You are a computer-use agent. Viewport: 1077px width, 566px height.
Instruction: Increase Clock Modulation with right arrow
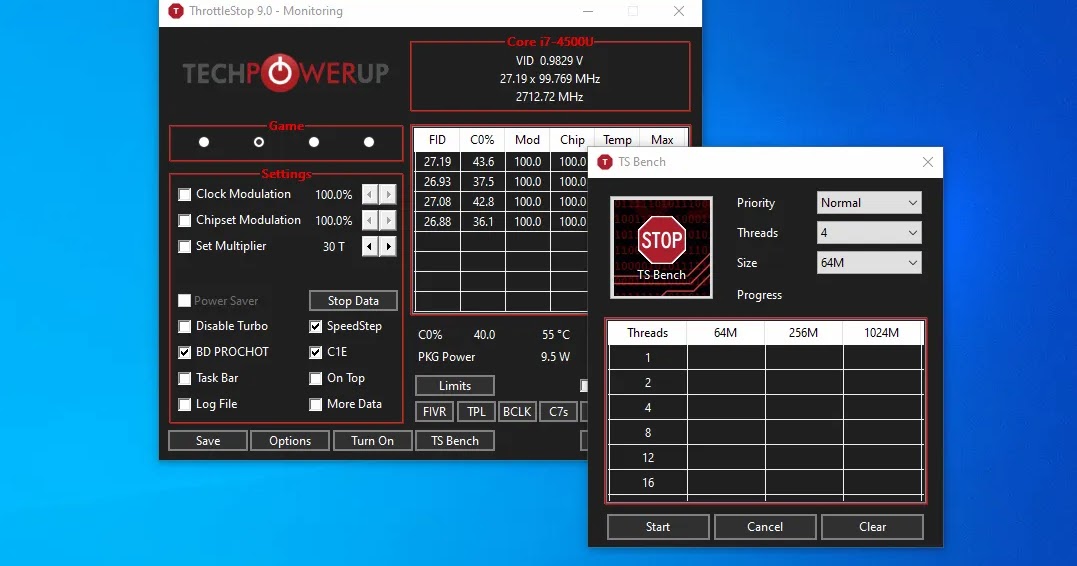388,194
